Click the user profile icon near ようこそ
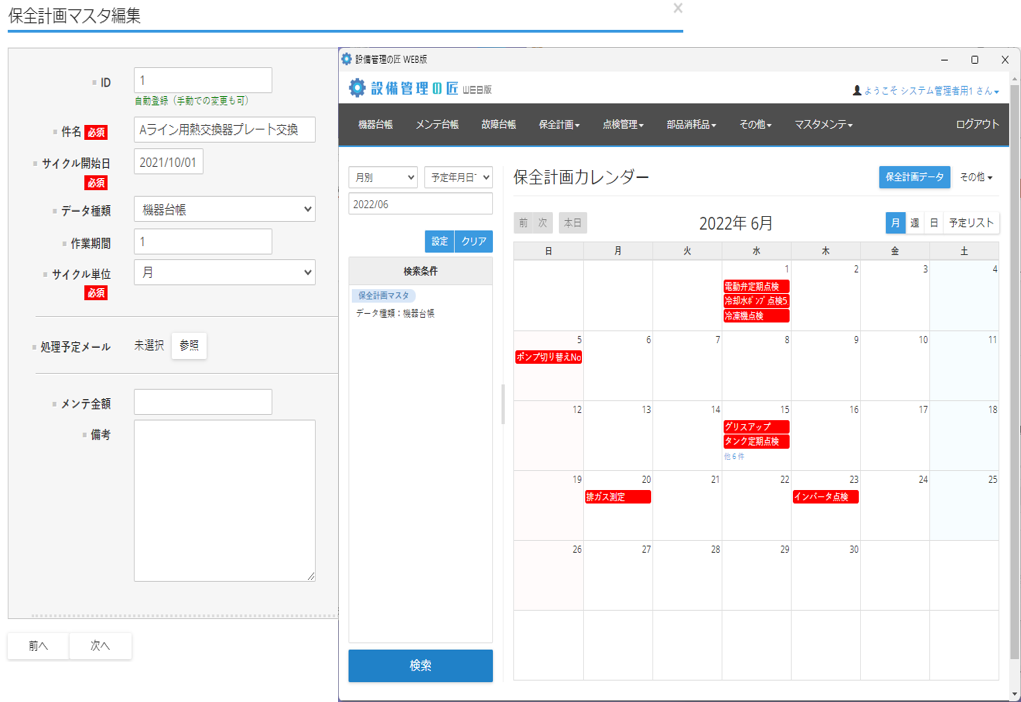This screenshot has width=1021, height=702. 857,91
